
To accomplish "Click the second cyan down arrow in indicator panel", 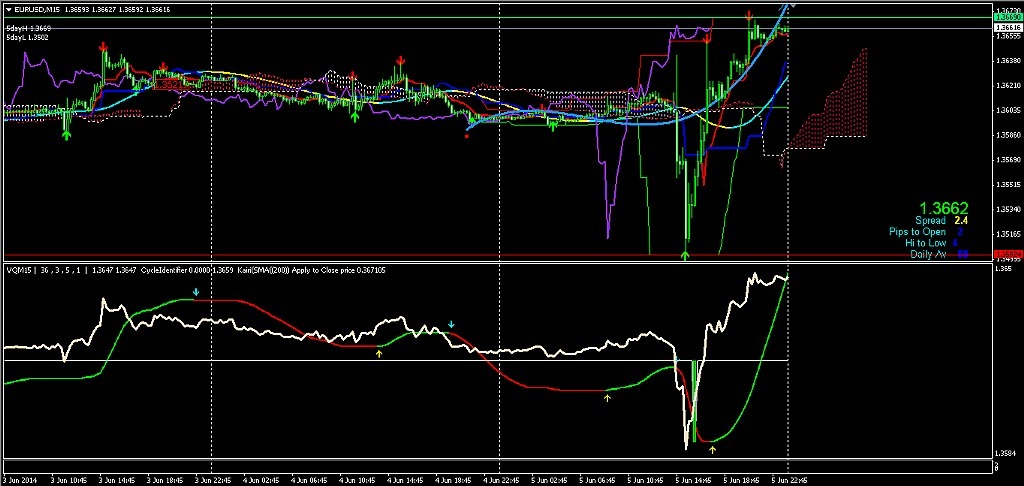I will click(452, 325).
